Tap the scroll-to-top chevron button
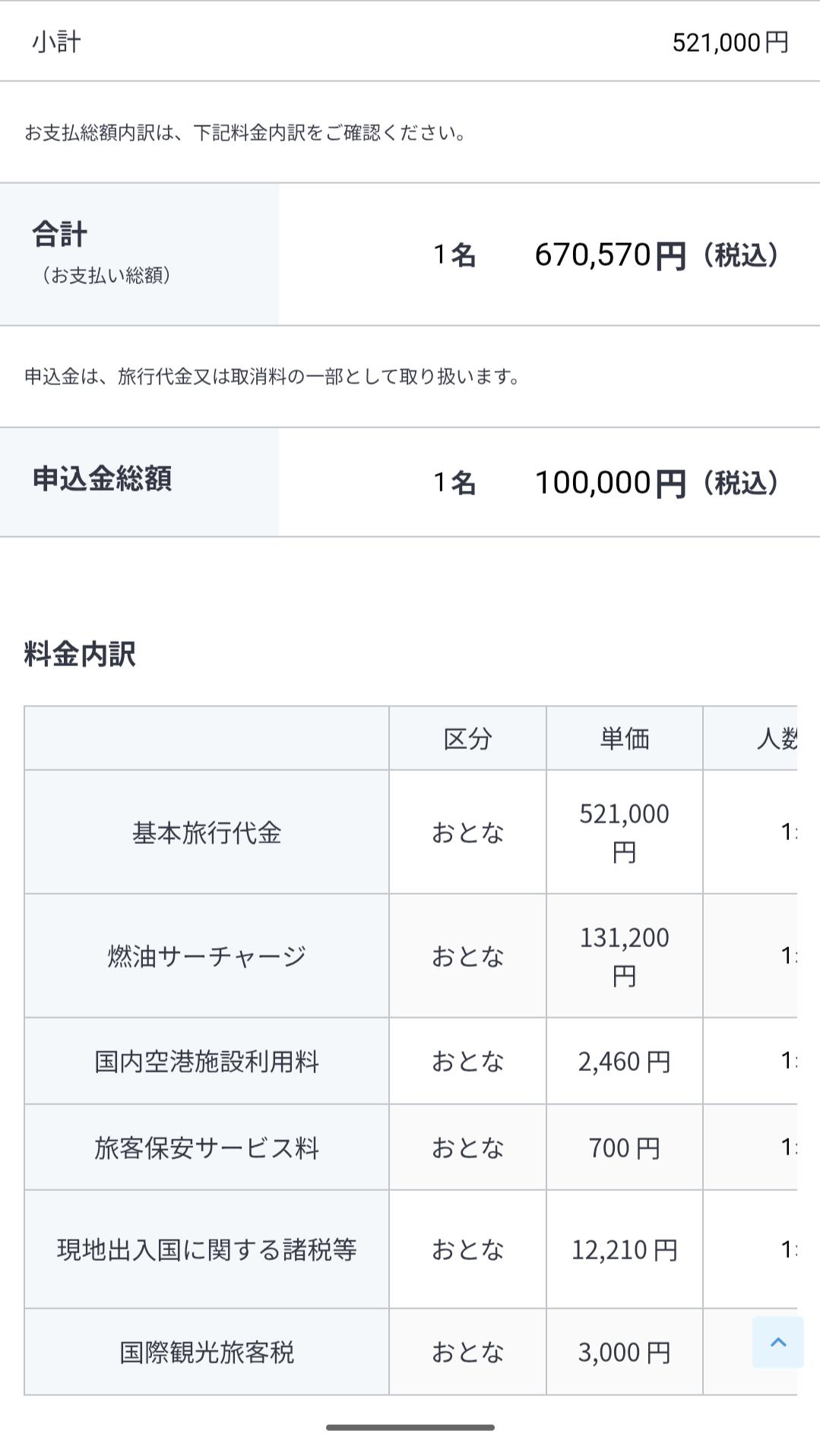 pyautogui.click(x=777, y=1343)
